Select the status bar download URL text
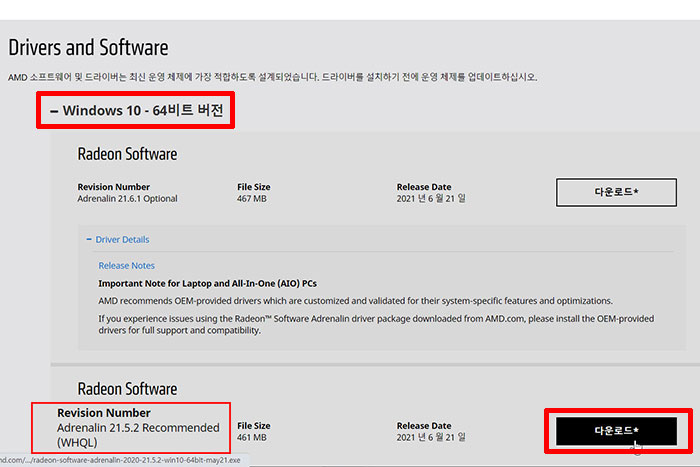Viewport: 700px width, 467px height. tap(120, 460)
